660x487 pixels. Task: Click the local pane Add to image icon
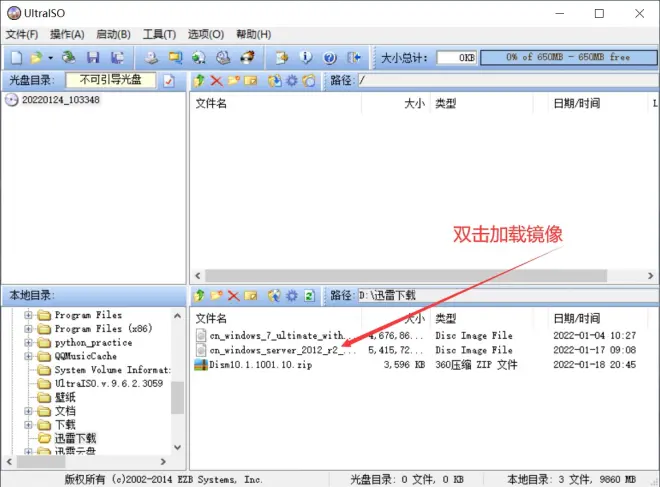pos(274,295)
